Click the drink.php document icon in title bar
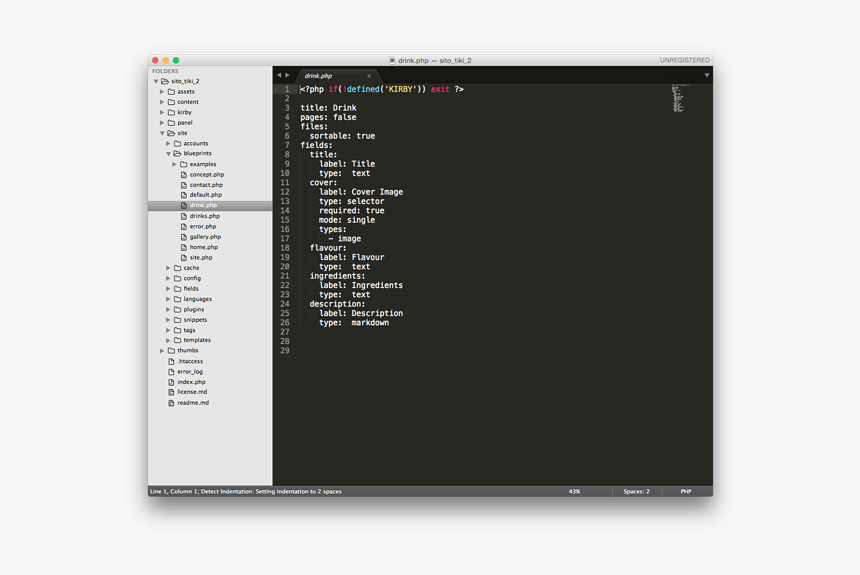This screenshot has height=575, width=860. 392,60
